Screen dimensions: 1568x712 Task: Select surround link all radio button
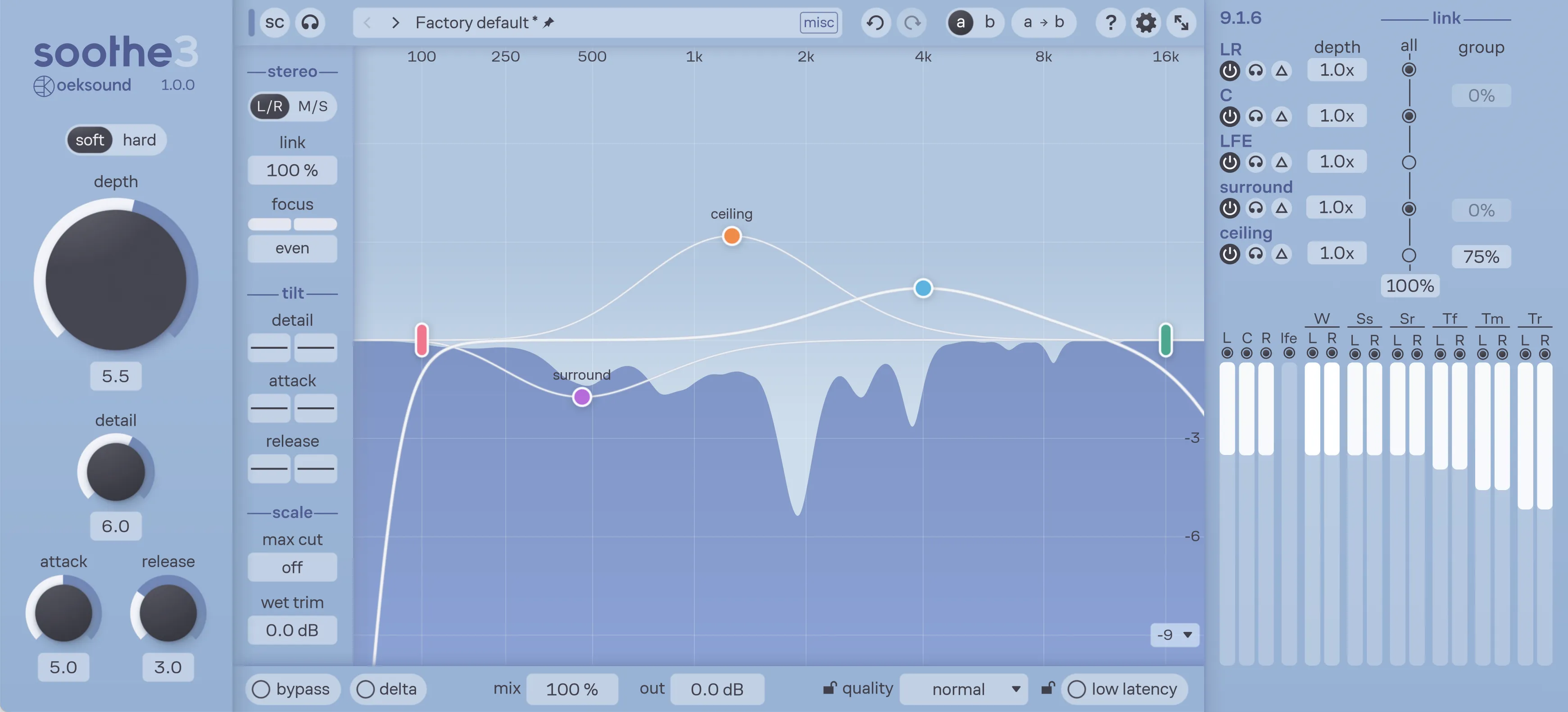point(1409,209)
